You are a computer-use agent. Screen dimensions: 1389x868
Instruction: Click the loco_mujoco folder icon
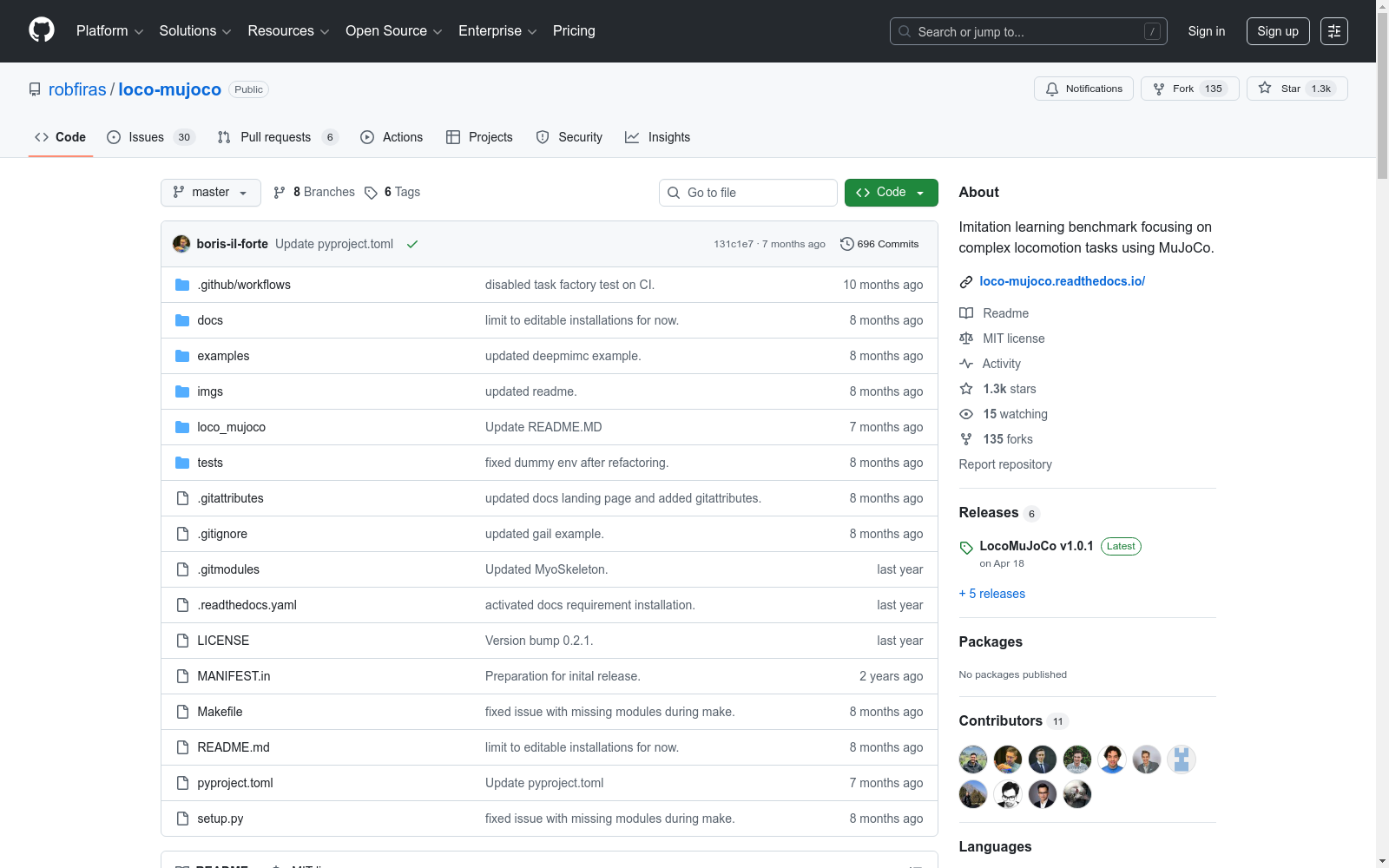tap(182, 427)
